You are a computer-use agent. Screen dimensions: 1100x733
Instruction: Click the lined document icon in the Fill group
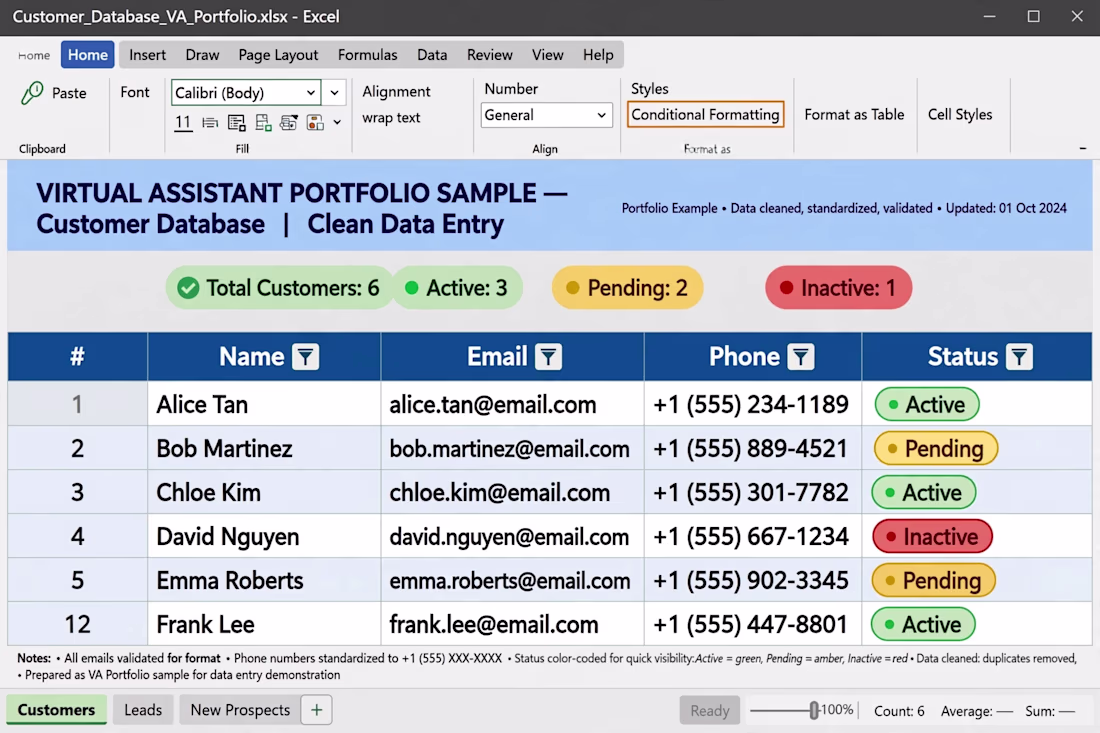pos(236,123)
